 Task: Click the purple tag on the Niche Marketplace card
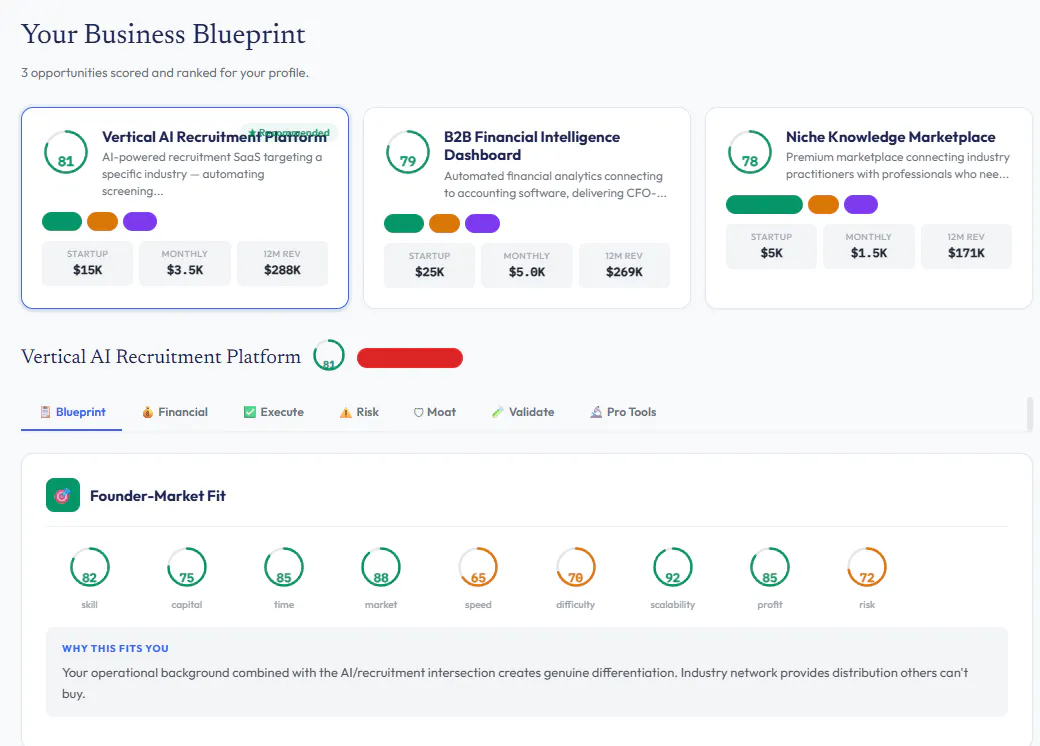click(x=861, y=204)
